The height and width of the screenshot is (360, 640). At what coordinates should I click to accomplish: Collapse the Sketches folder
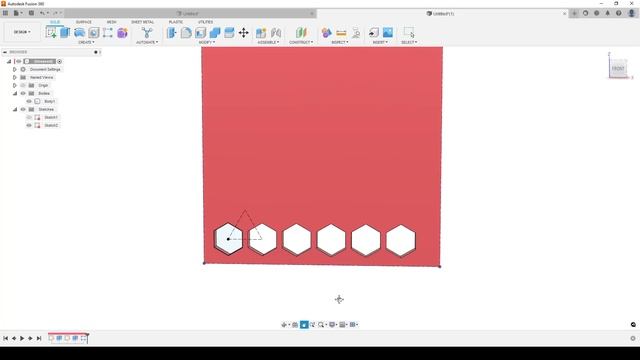15,109
